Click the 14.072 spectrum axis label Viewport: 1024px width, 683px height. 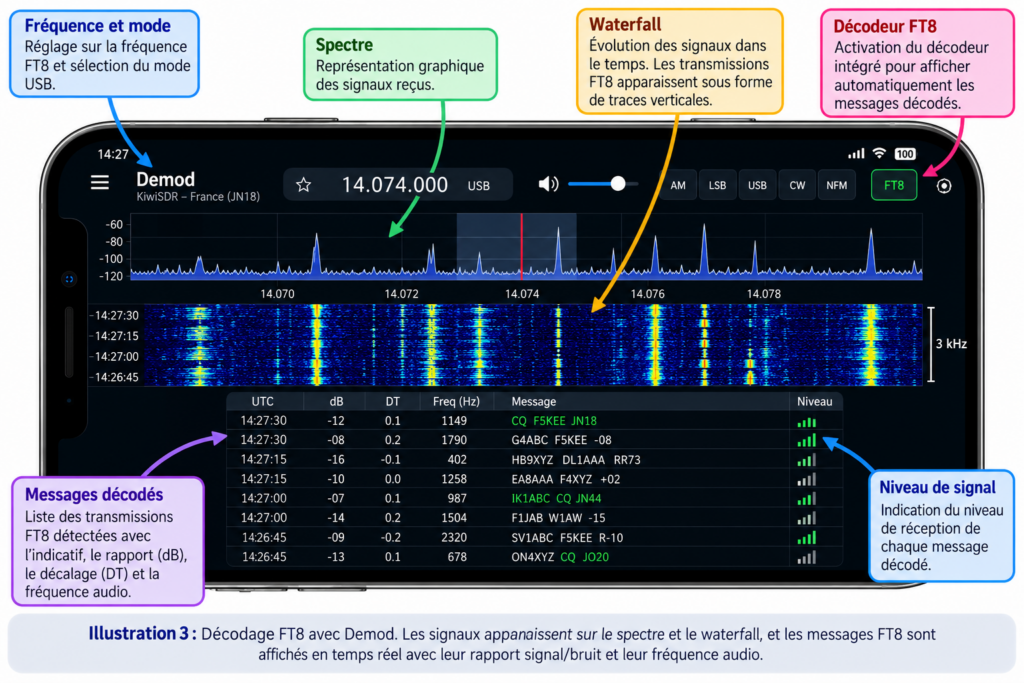click(x=402, y=294)
